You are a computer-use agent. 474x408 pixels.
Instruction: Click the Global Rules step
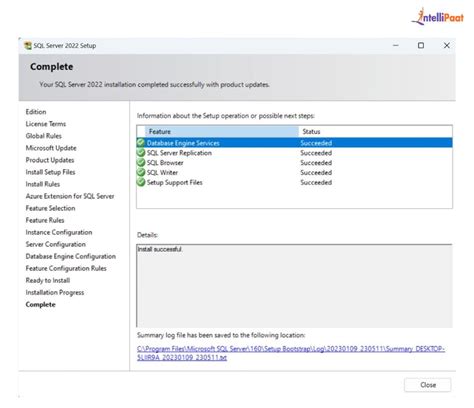click(x=44, y=136)
